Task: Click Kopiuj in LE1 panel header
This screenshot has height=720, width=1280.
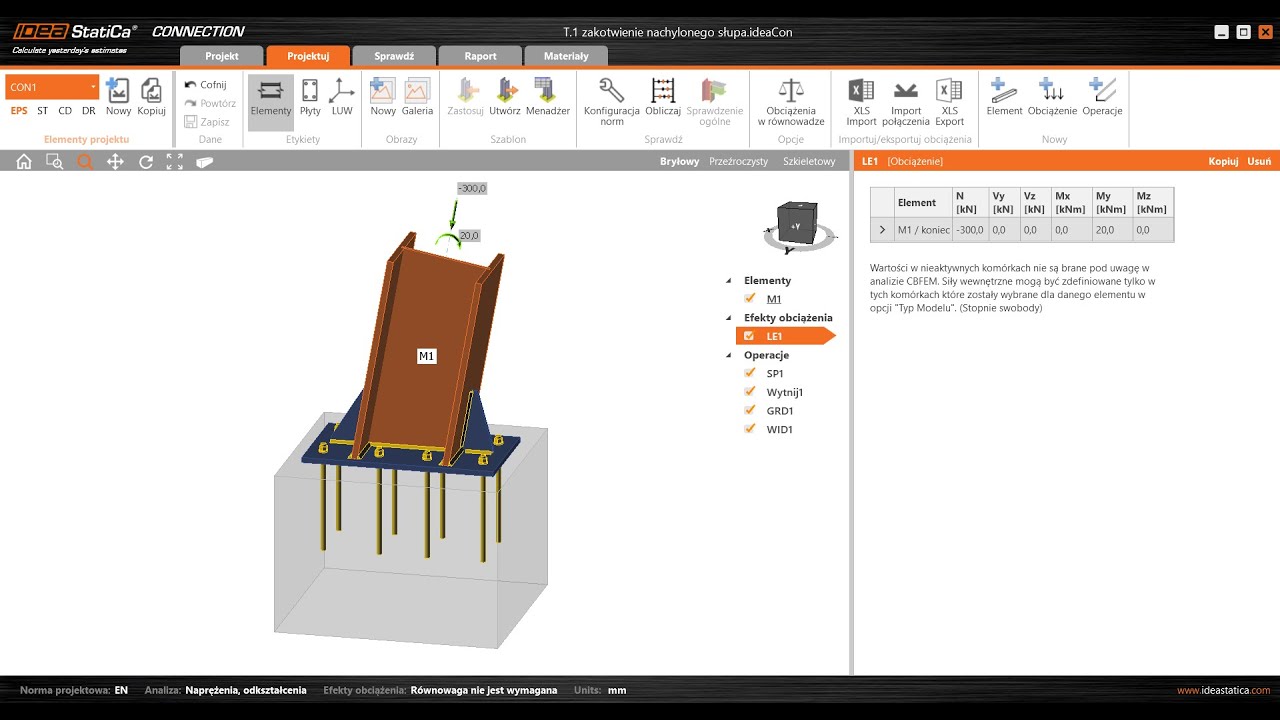Action: pos(1223,161)
